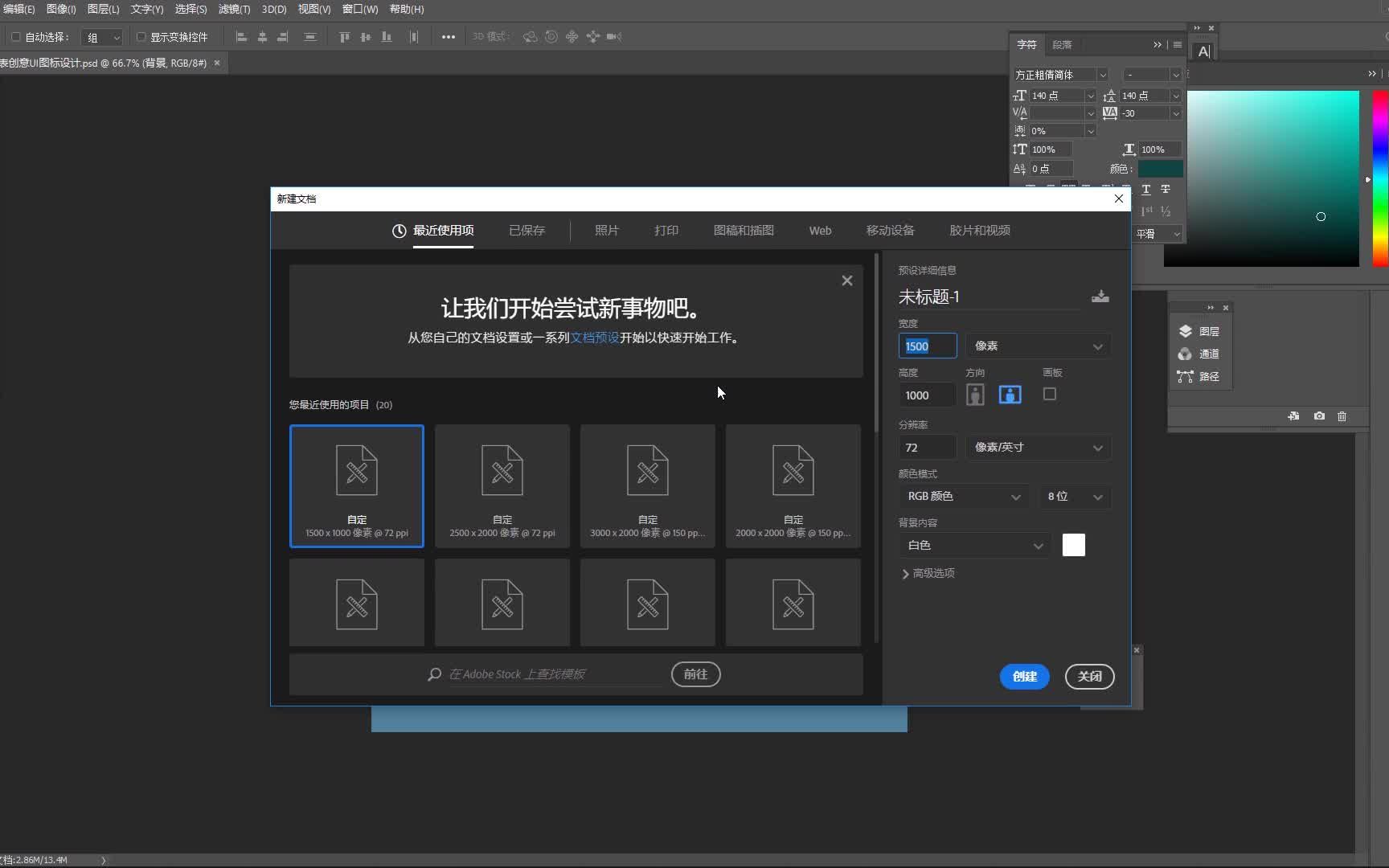The height and width of the screenshot is (868, 1389).
Task: Click the align right edges icon
Action: (x=283, y=37)
